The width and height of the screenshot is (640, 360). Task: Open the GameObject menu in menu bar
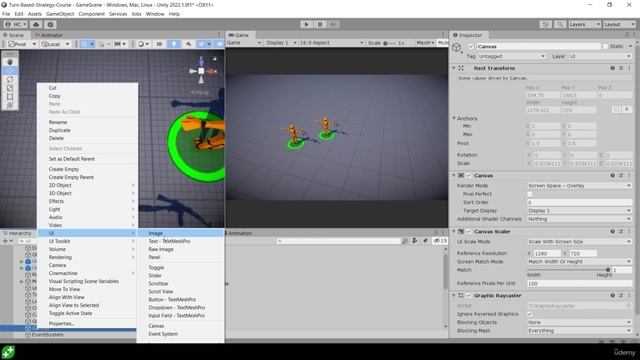[x=60, y=14]
